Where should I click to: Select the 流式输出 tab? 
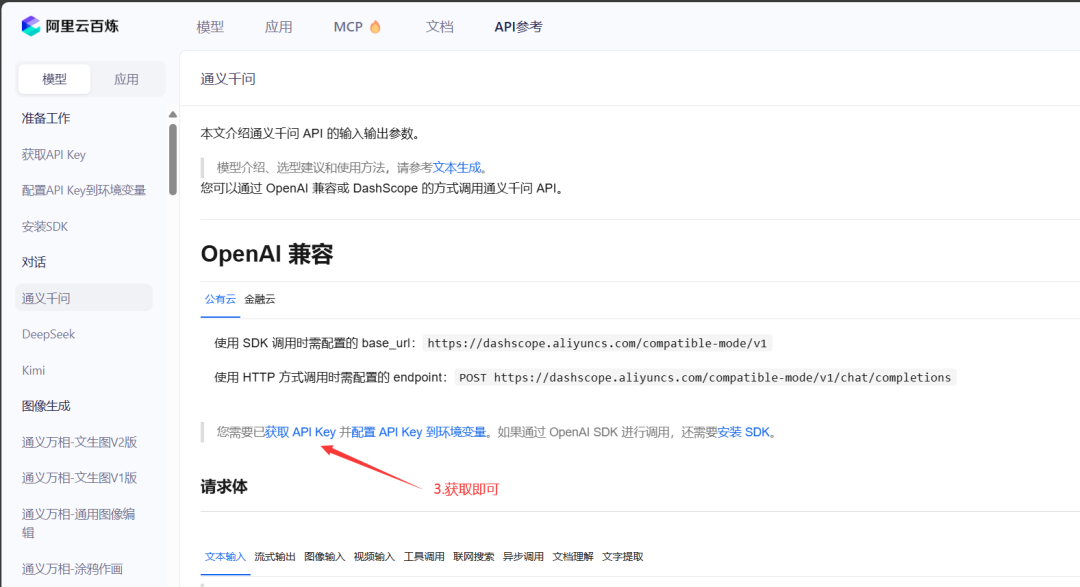pyautogui.click(x=275, y=557)
